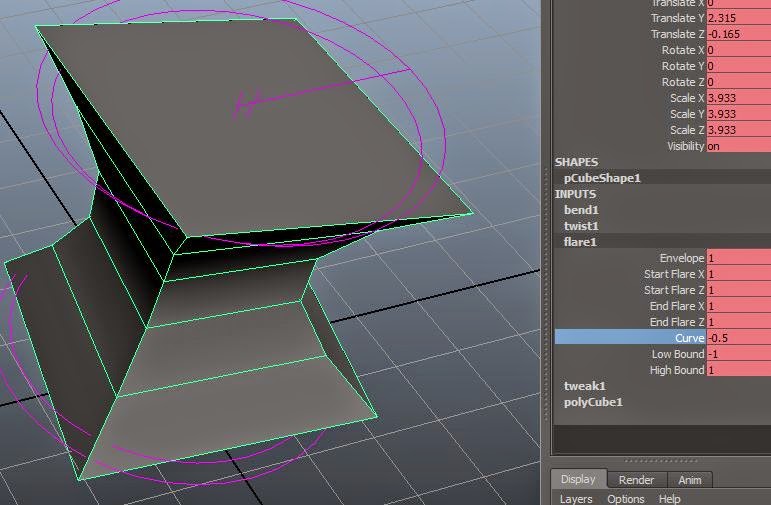Select the twist1 input node
The height and width of the screenshot is (505, 771).
click(x=581, y=226)
